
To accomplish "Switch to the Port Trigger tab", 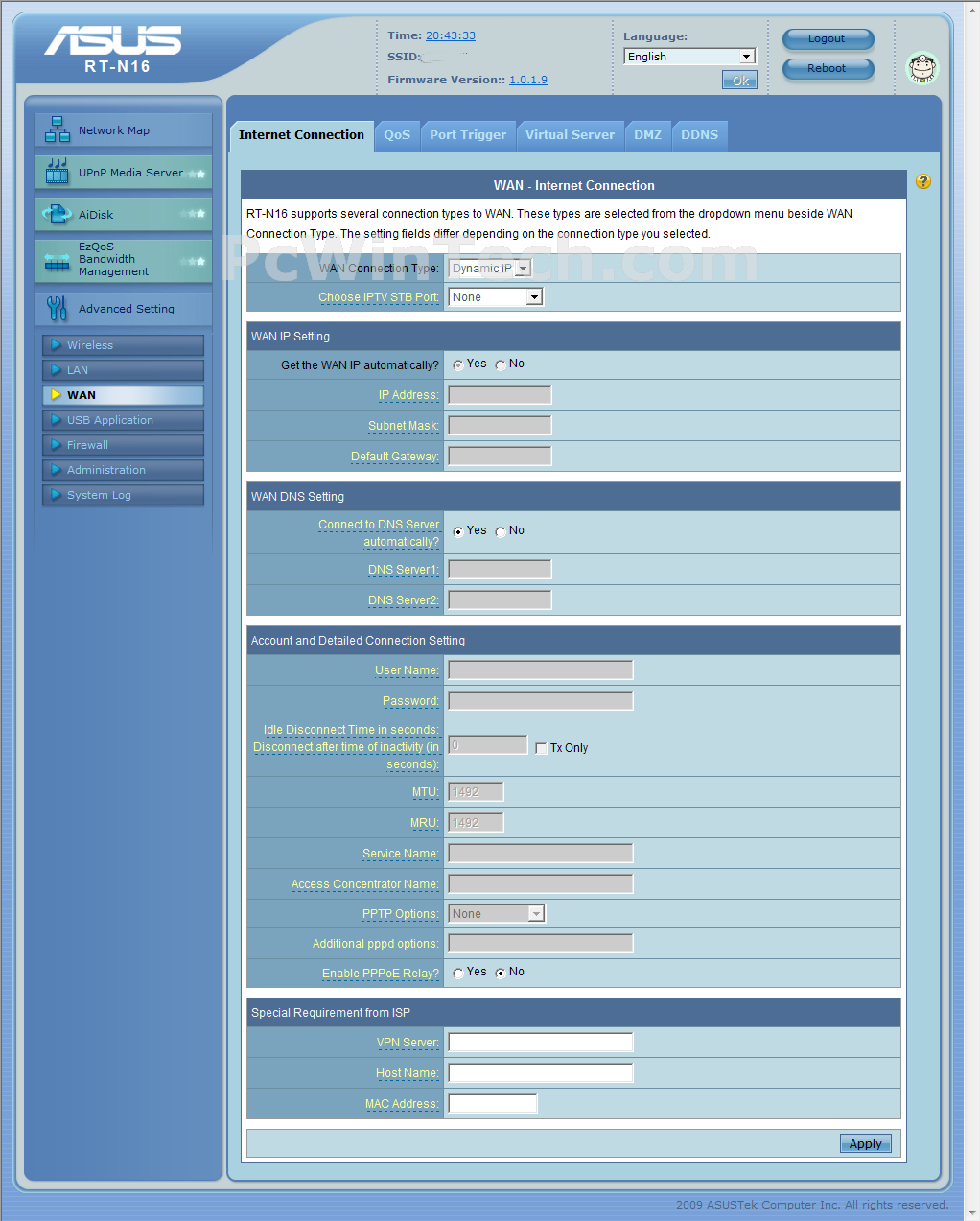I will tap(468, 135).
